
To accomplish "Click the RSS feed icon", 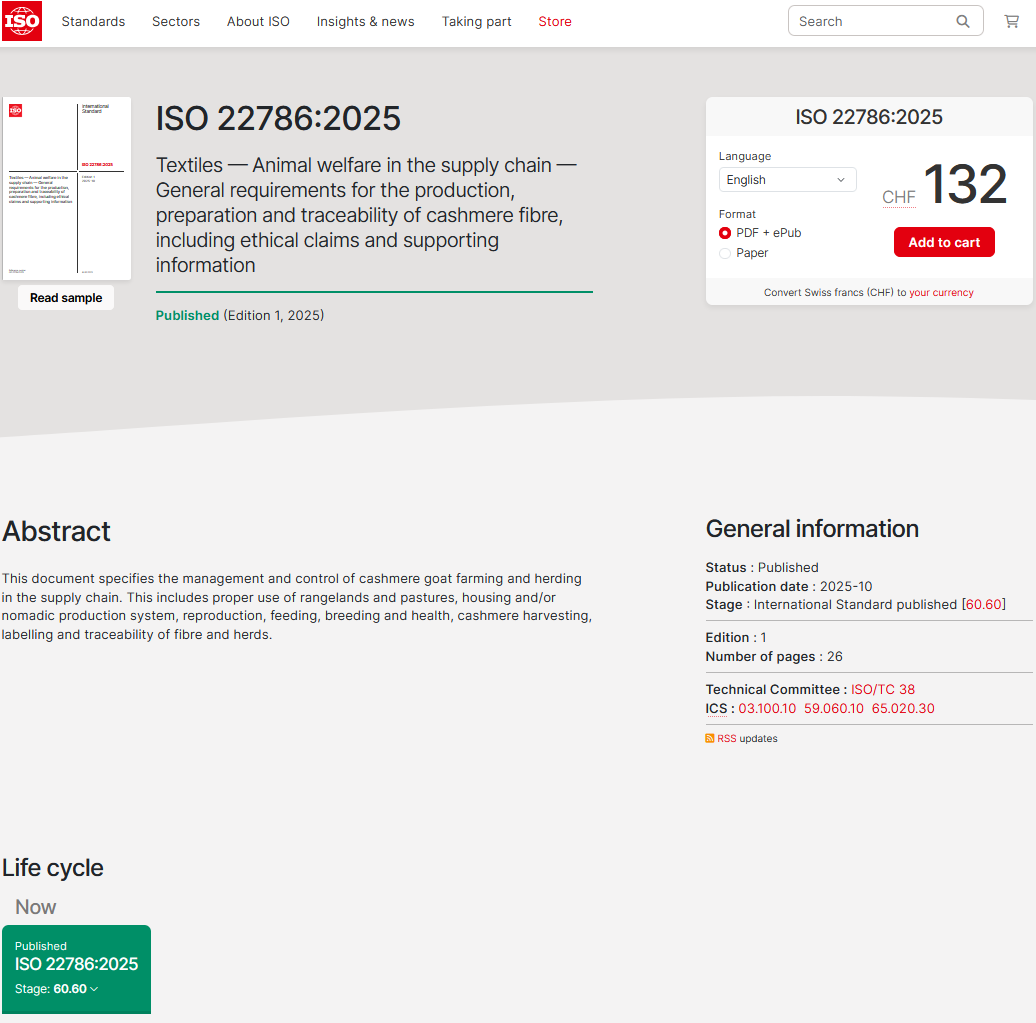I will (x=710, y=739).
